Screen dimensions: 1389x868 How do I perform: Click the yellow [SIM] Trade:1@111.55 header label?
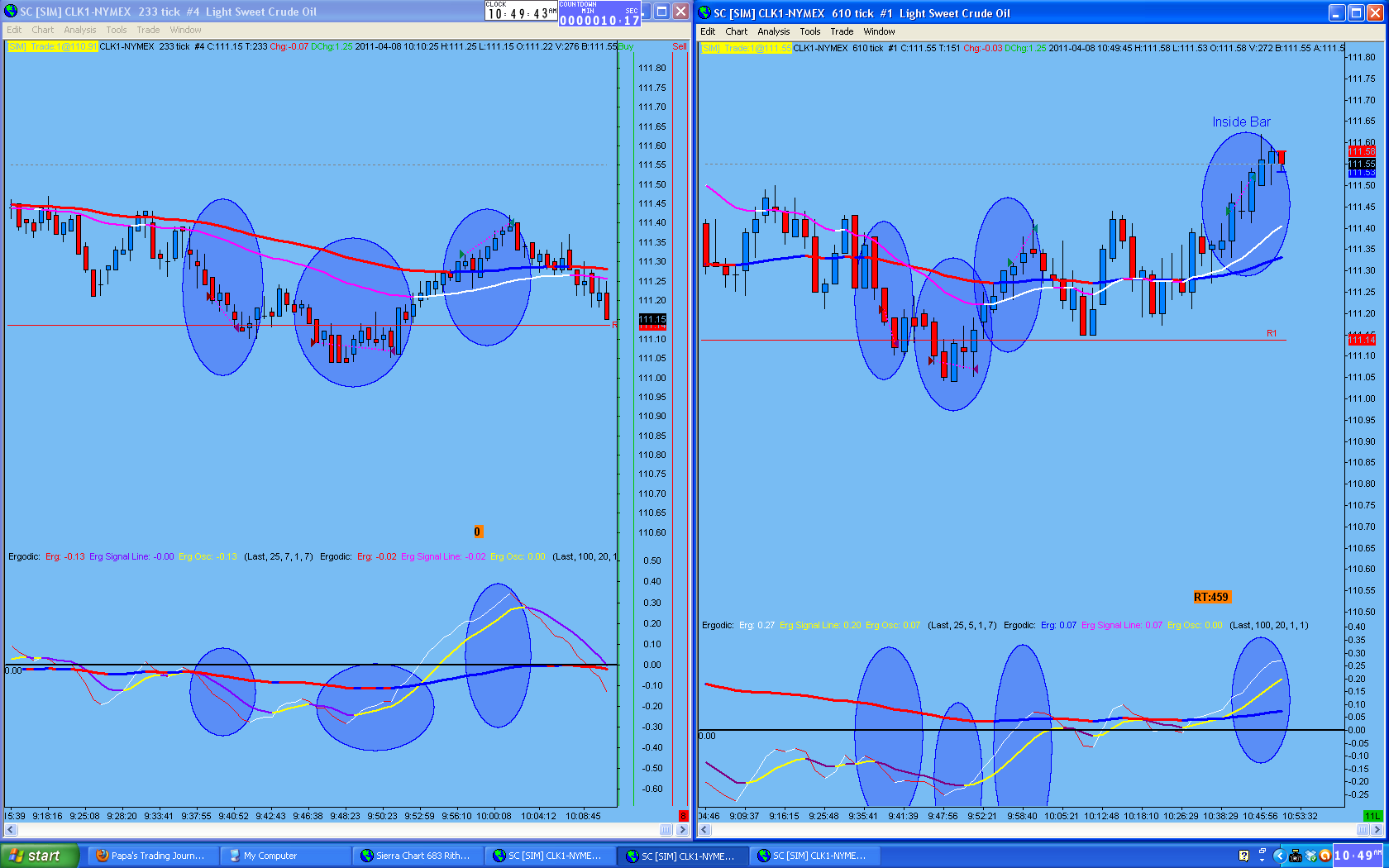746,48
